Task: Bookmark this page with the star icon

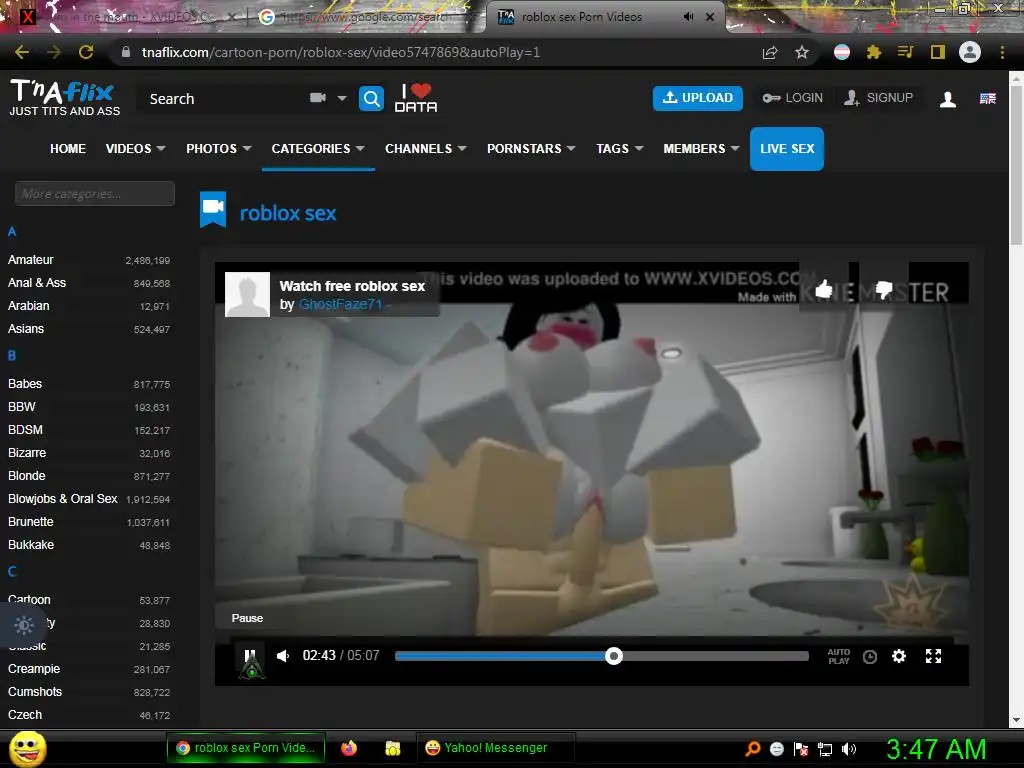Action: (x=802, y=52)
